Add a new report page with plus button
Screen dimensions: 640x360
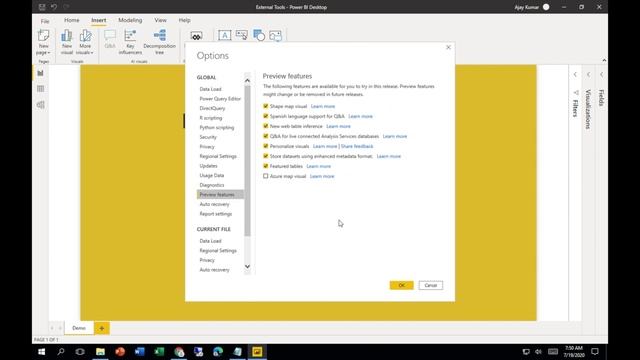point(102,328)
